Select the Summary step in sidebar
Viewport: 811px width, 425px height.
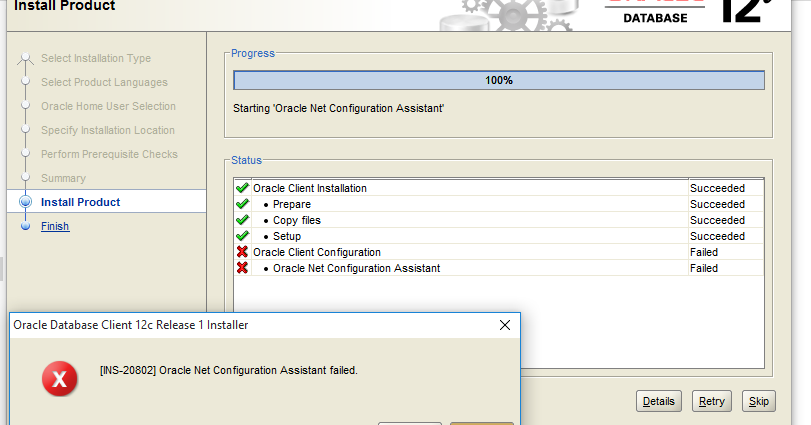pos(63,178)
